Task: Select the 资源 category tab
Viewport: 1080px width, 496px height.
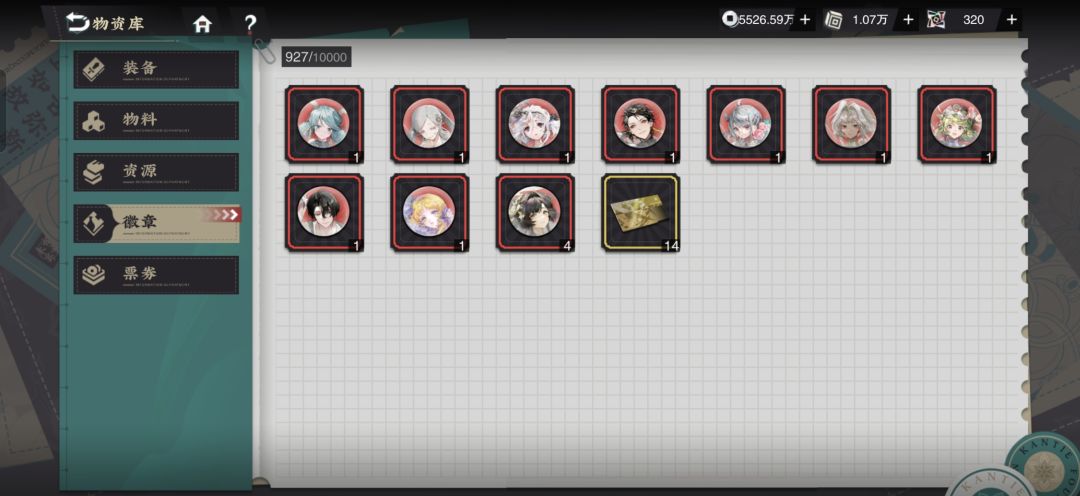Action: pos(156,172)
